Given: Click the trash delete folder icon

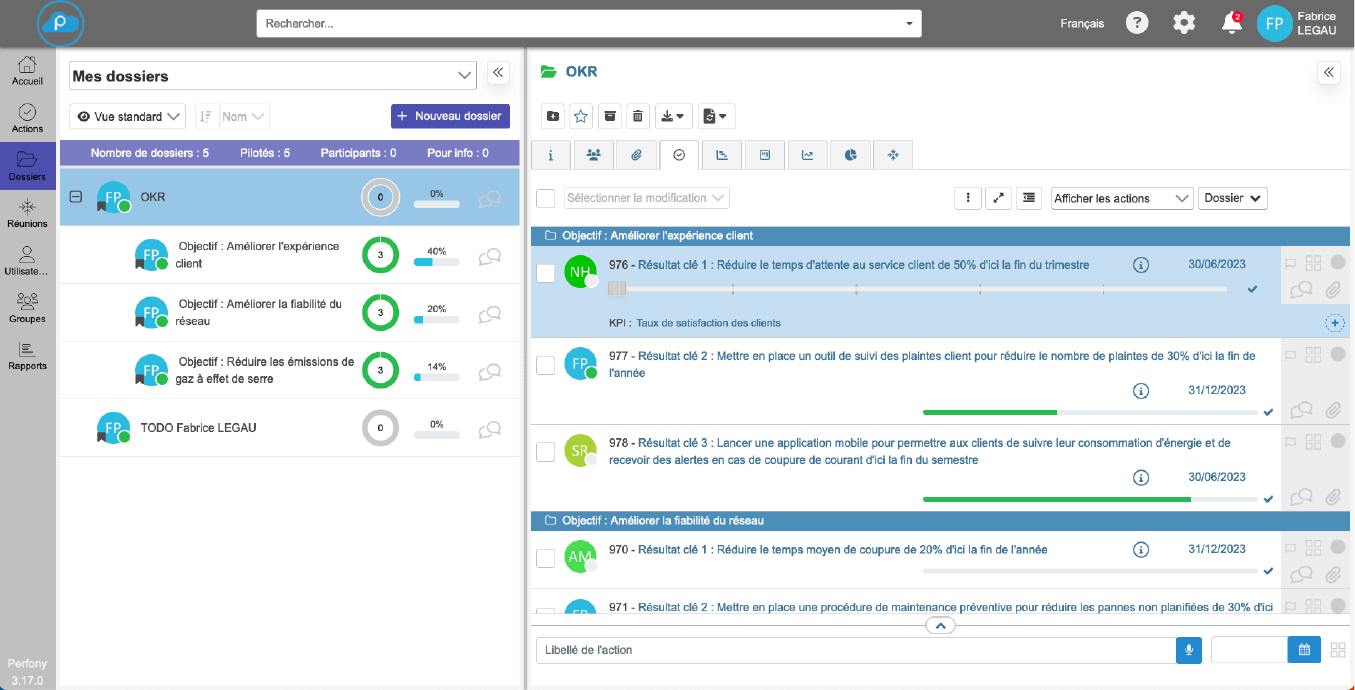Looking at the screenshot, I should pos(637,117).
